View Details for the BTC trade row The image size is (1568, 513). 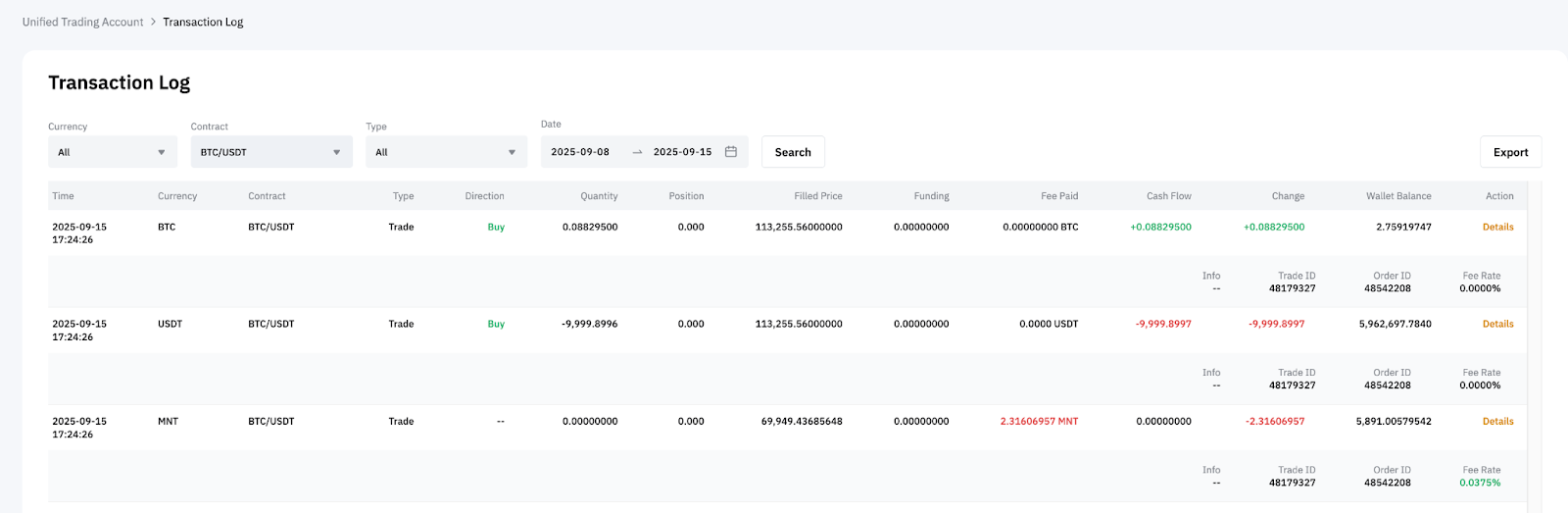click(1497, 227)
